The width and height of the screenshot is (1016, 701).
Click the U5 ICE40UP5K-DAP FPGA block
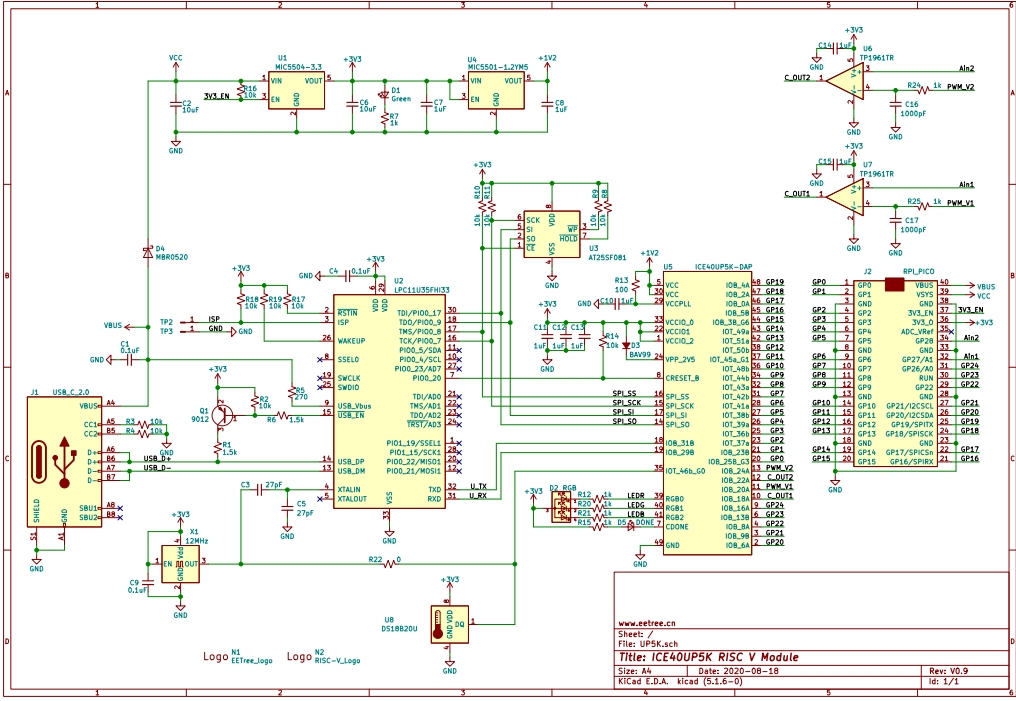(707, 414)
